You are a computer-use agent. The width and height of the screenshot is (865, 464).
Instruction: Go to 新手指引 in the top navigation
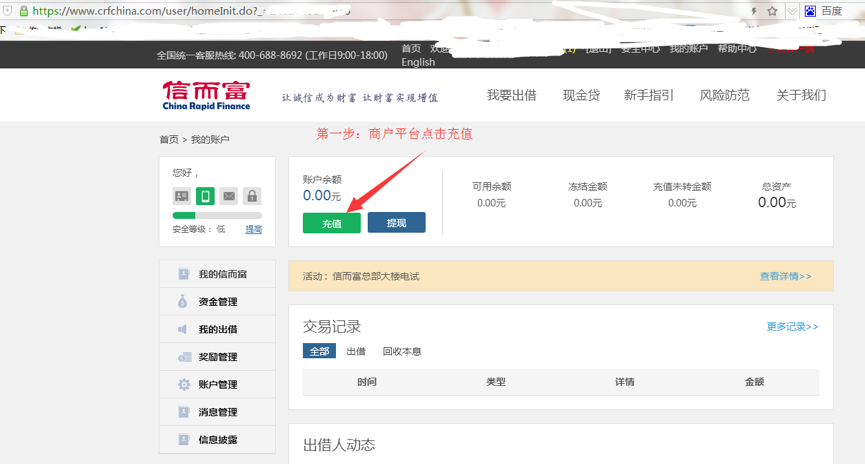pos(649,95)
